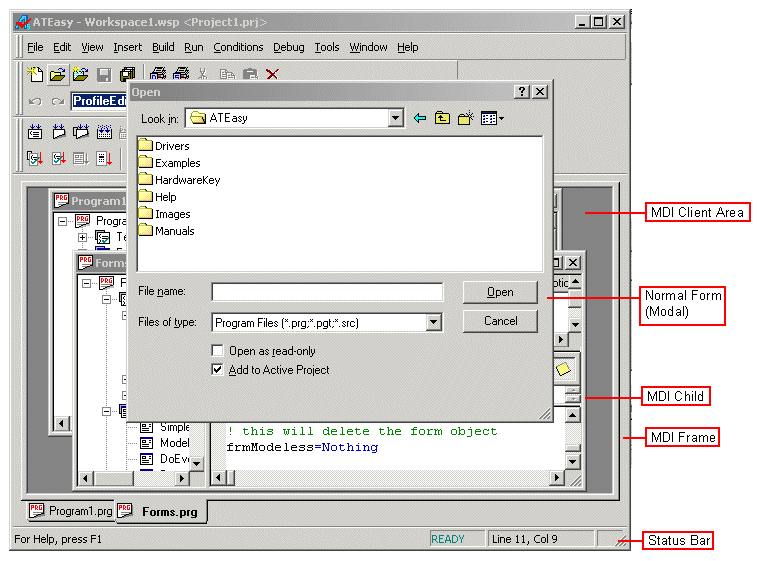758x561 pixels.
Task: Click second icon in the blue-arrows toolbar row
Action: pyautogui.click(x=58, y=132)
